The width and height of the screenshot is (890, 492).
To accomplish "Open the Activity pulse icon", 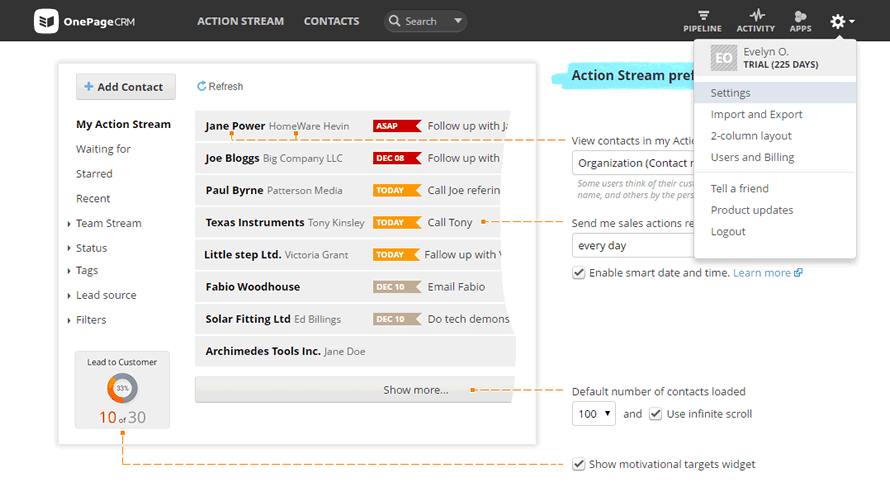I will click(755, 16).
